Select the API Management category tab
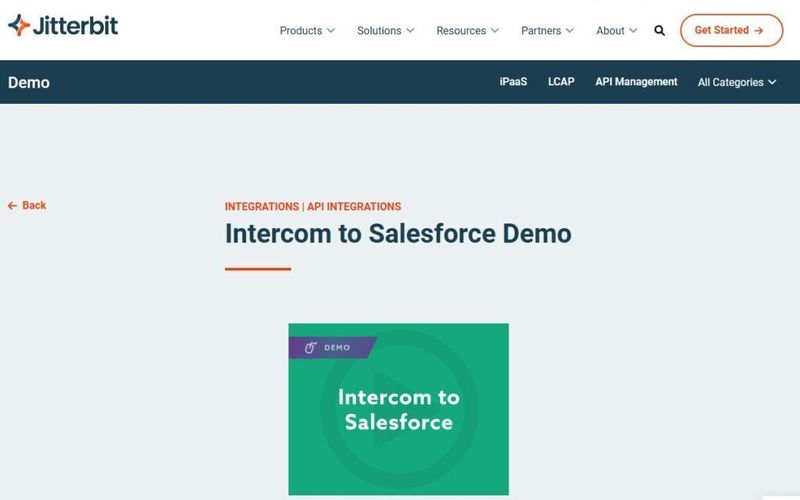 (636, 82)
